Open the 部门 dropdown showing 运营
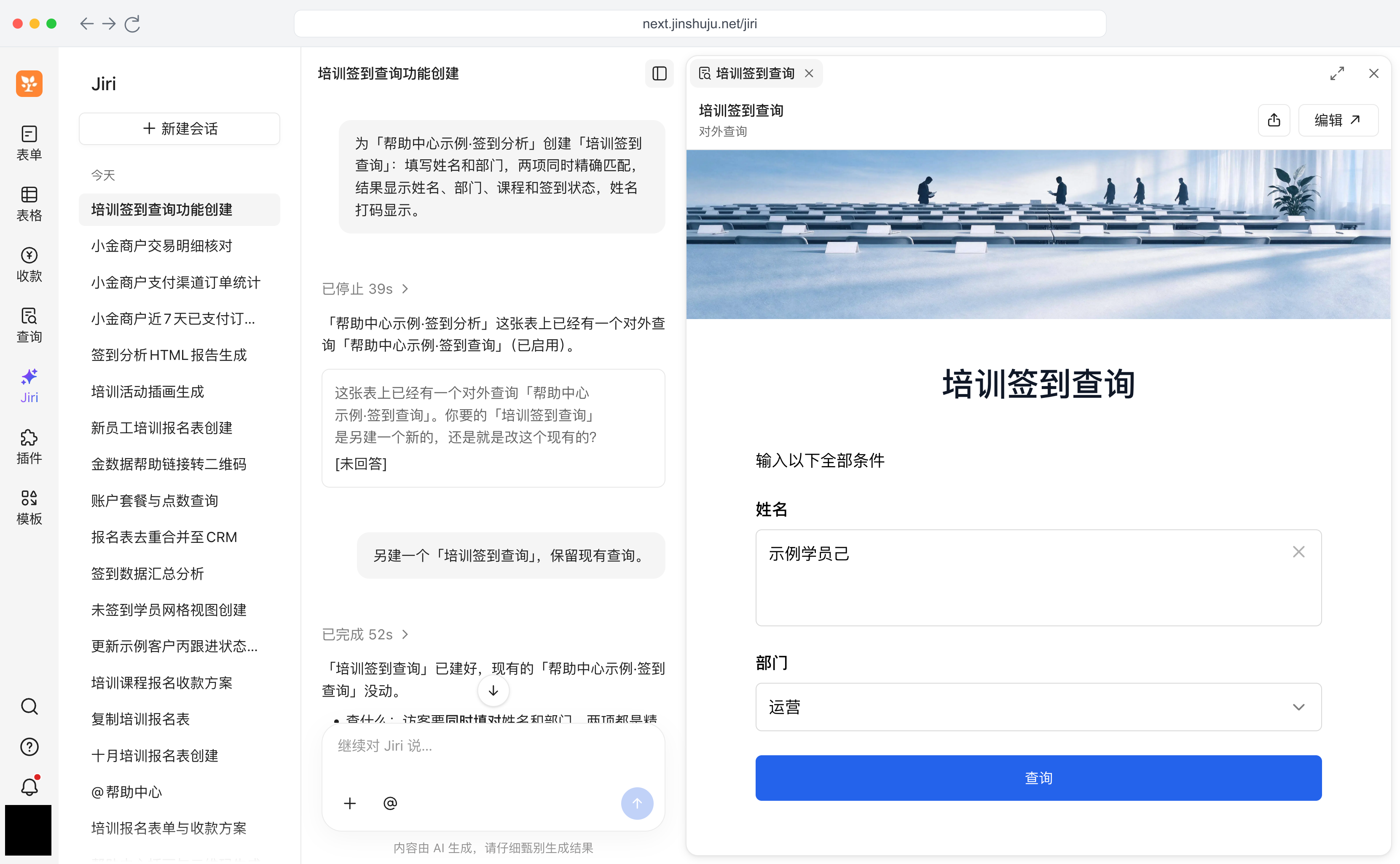Screen dimensions: 1400x864 click(x=1038, y=707)
